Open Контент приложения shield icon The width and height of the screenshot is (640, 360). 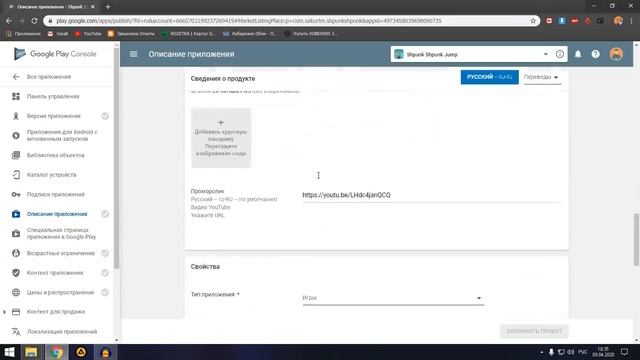point(16,273)
